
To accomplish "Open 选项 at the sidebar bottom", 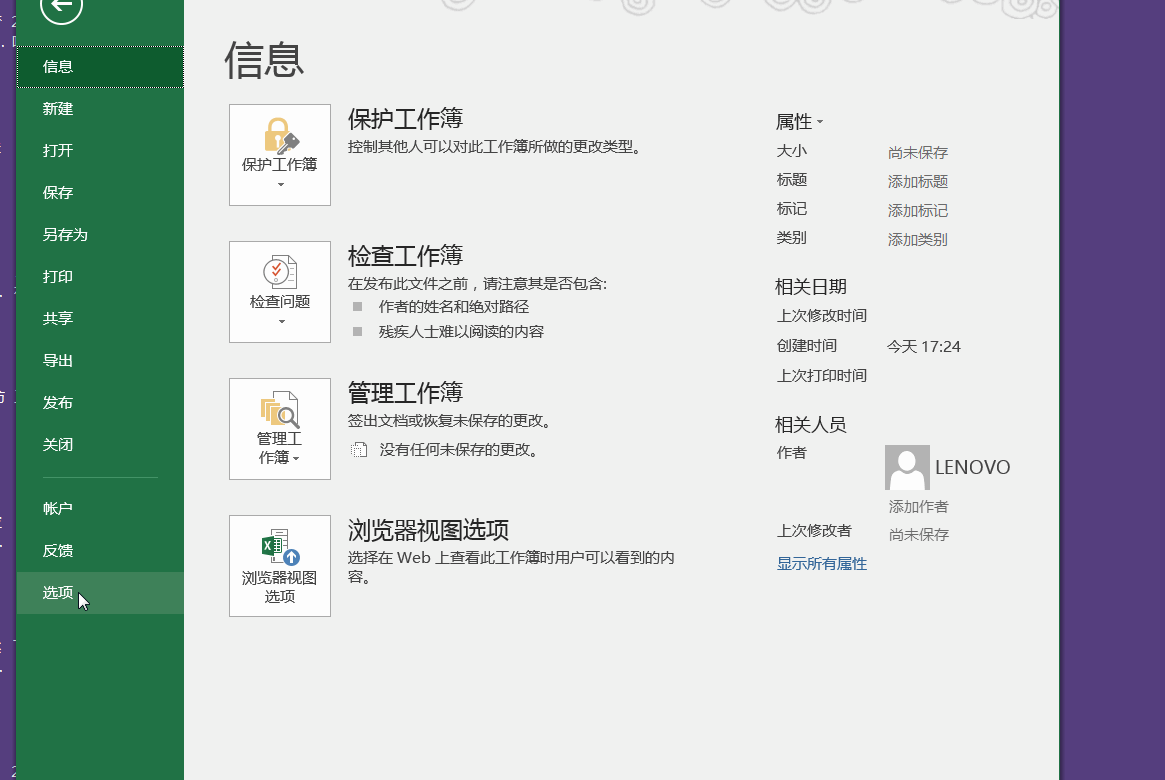I will [57, 592].
